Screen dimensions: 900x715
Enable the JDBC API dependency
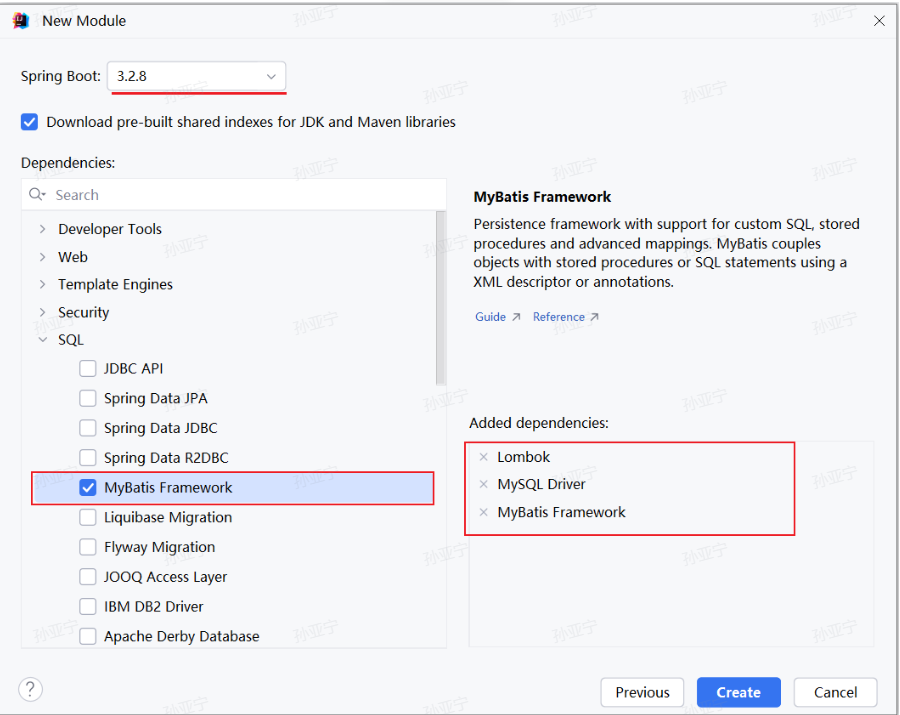[88, 369]
